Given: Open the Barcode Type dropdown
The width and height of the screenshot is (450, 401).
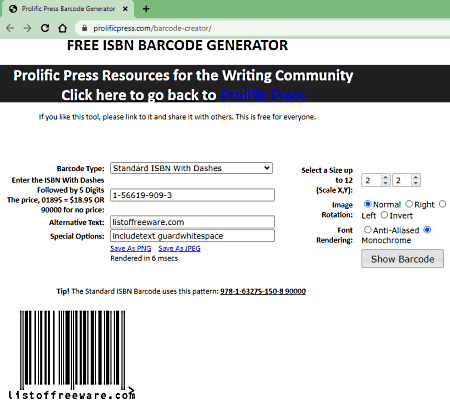Looking at the screenshot, I should [191, 168].
